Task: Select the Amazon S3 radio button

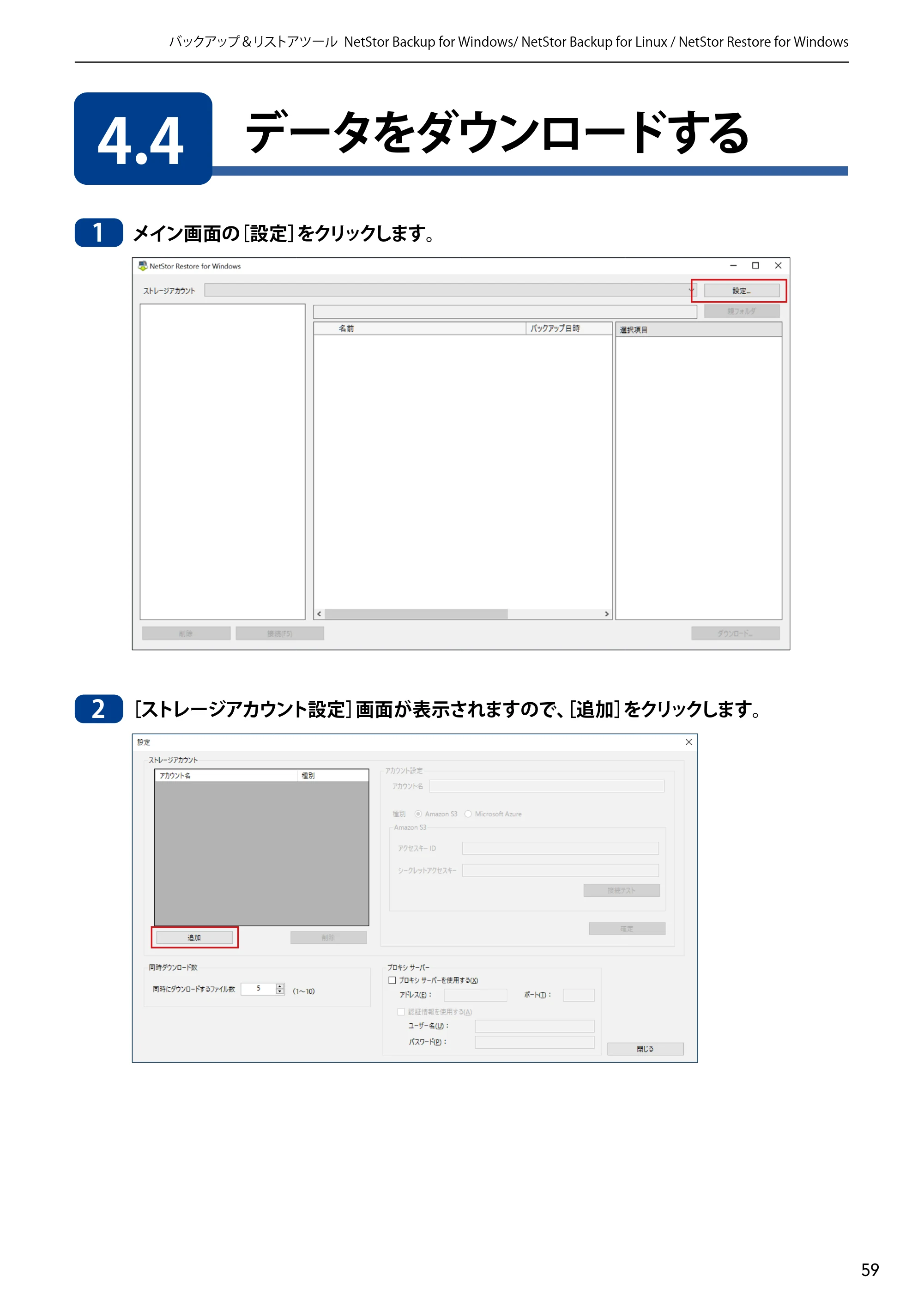Action: 418,814
